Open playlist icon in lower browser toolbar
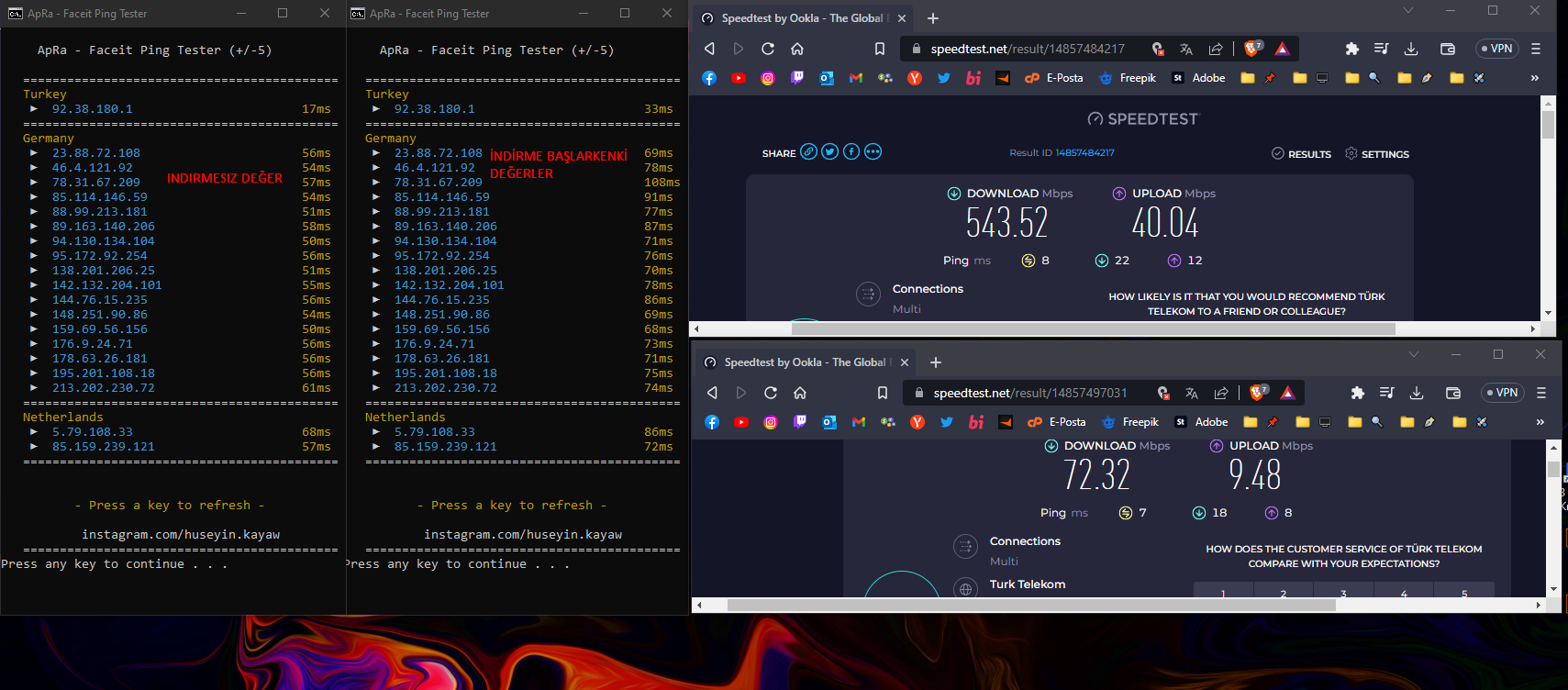 pyautogui.click(x=1387, y=393)
